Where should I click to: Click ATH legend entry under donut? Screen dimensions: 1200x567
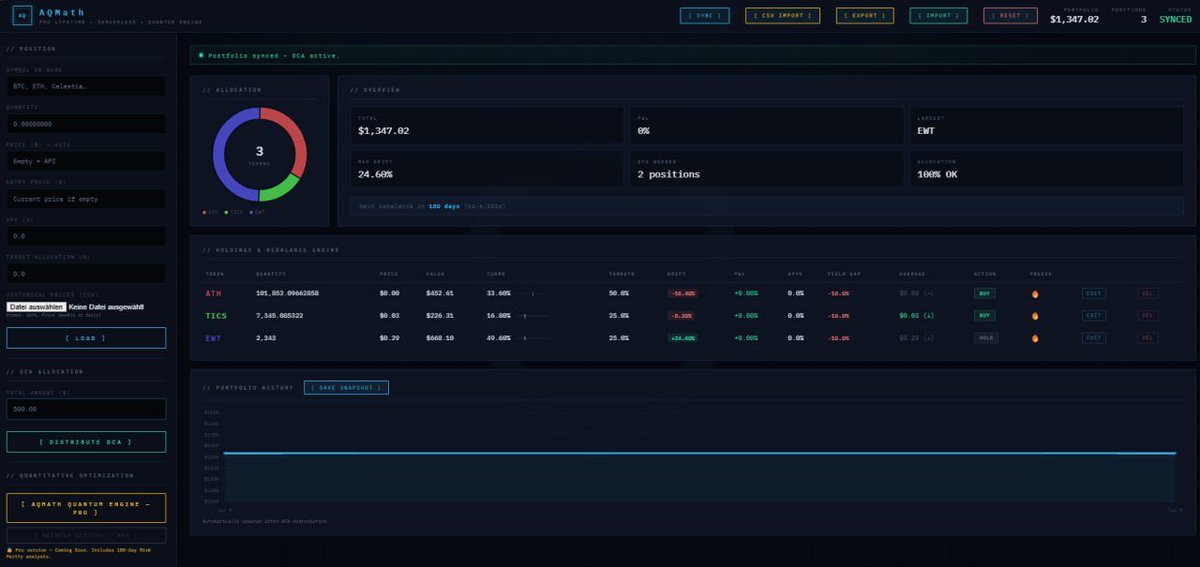point(210,212)
